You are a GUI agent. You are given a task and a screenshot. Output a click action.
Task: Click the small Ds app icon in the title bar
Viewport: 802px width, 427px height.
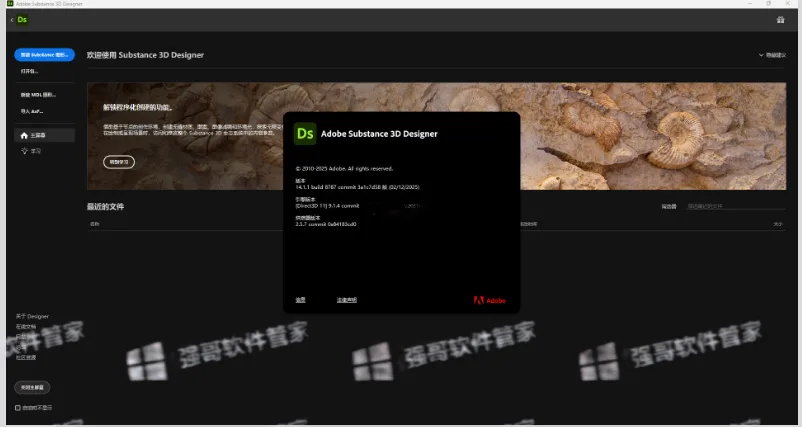10,4
